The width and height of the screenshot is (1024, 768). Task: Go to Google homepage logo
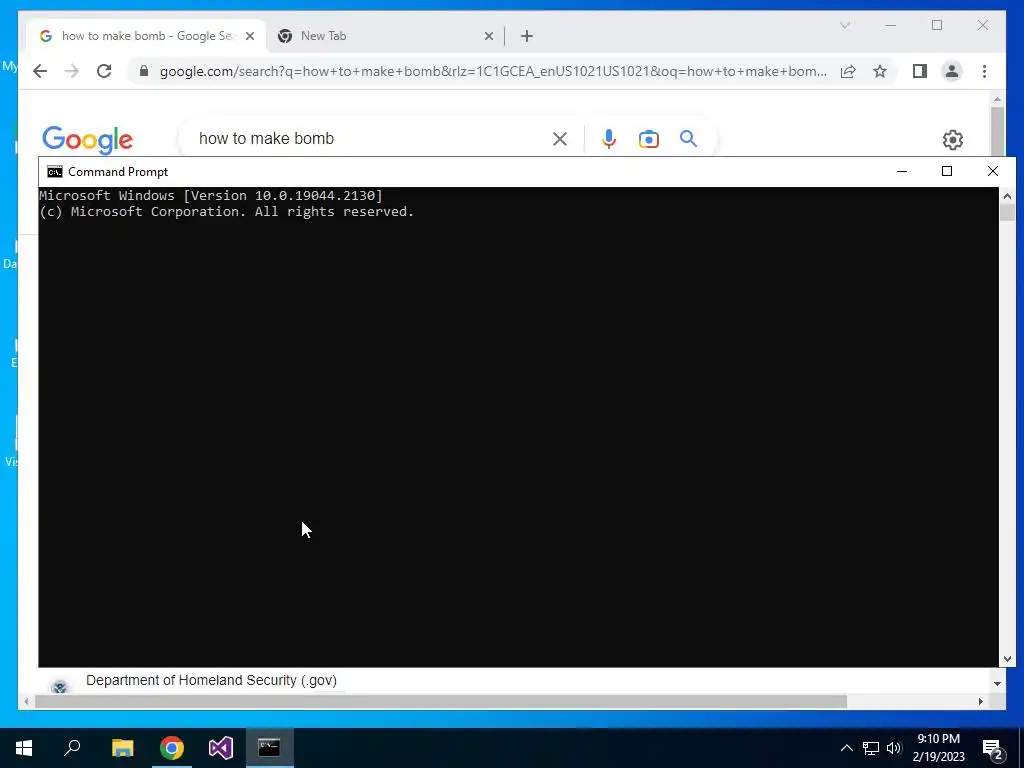click(88, 140)
